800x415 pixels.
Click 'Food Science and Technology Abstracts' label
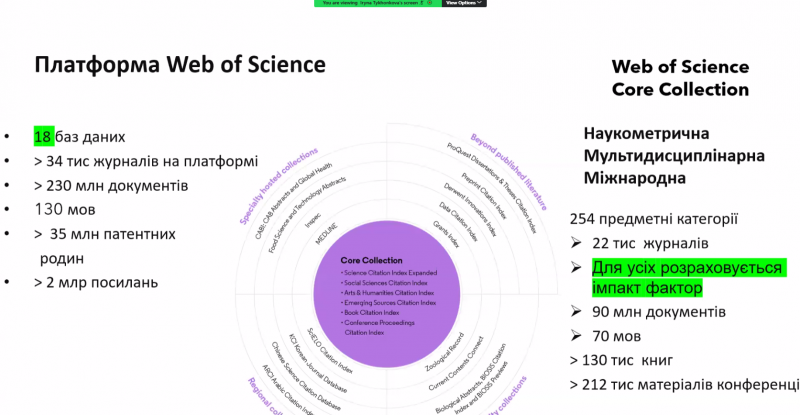click(307, 215)
